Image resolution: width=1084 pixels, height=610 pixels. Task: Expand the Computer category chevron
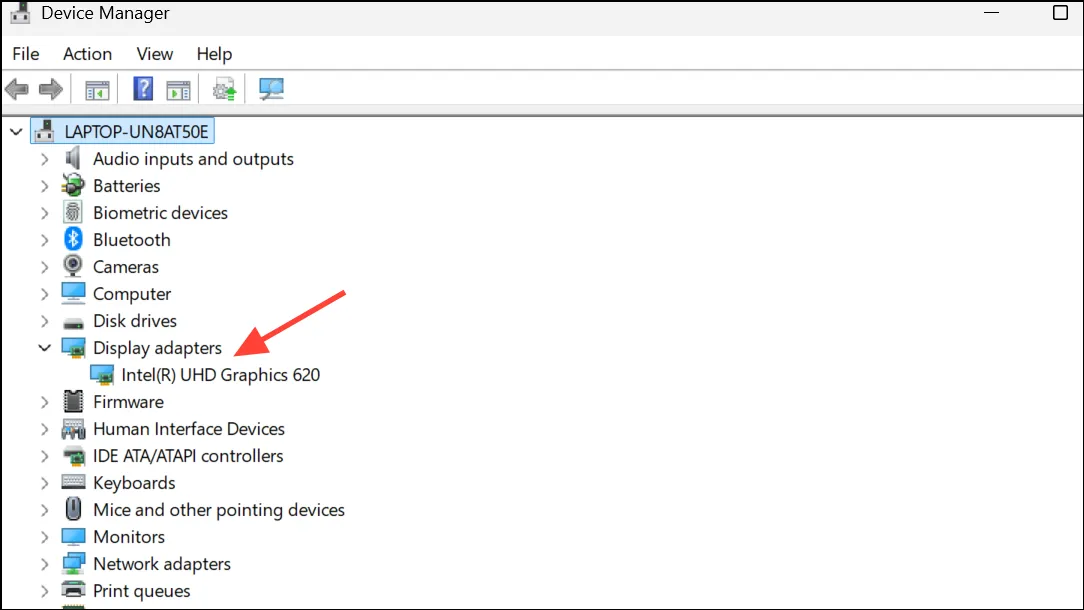coord(44,294)
